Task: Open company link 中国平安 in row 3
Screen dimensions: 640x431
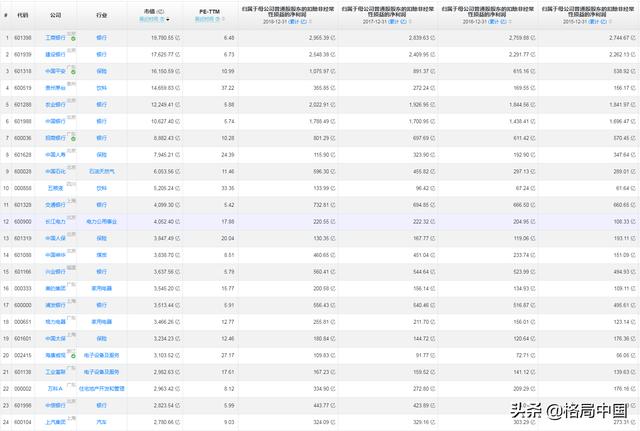Action: coord(55,71)
